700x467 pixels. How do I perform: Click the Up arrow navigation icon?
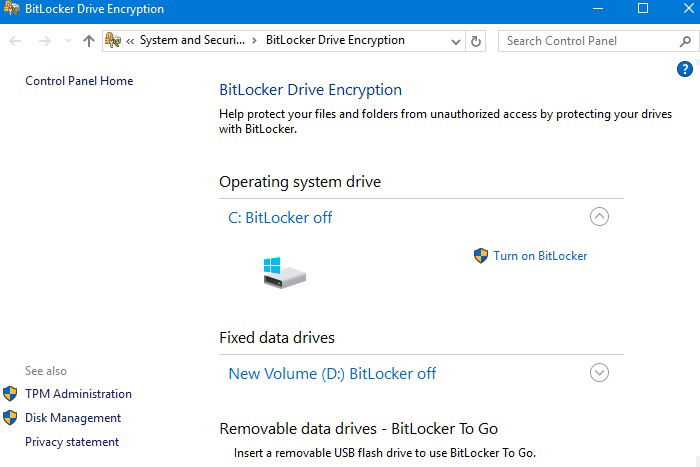[x=89, y=41]
